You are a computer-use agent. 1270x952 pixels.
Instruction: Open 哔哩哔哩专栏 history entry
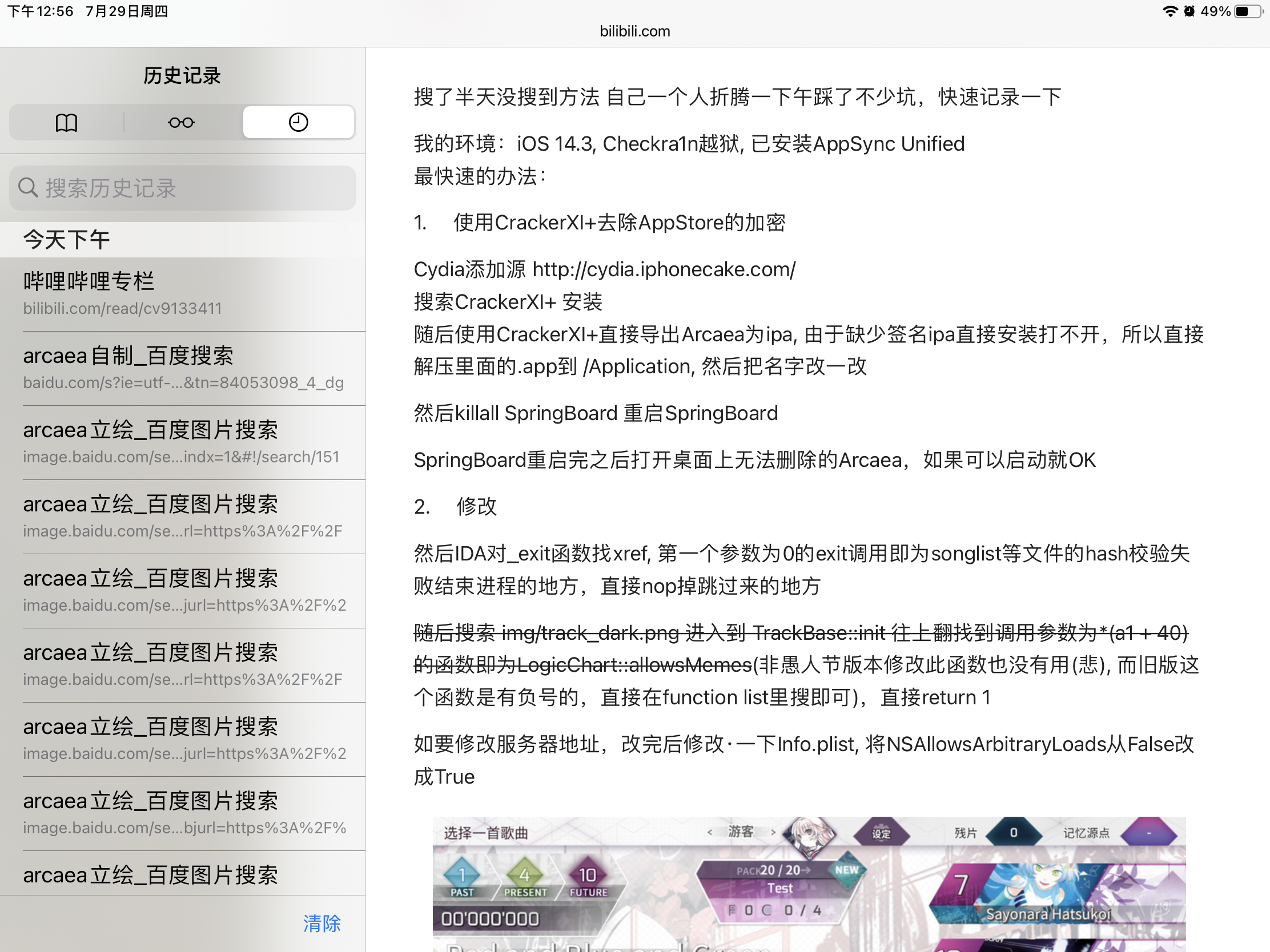click(183, 295)
